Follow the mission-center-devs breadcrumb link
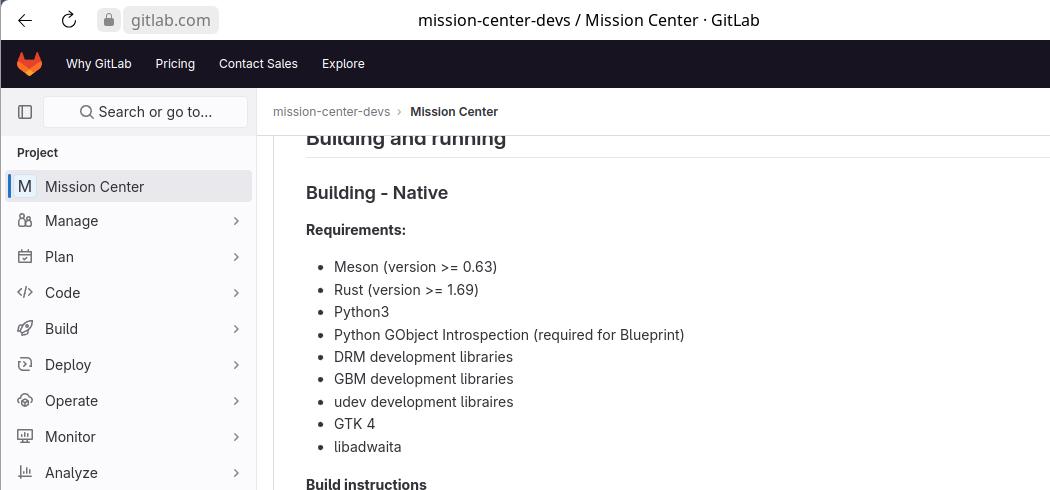The height and width of the screenshot is (490, 1050). coord(331,112)
